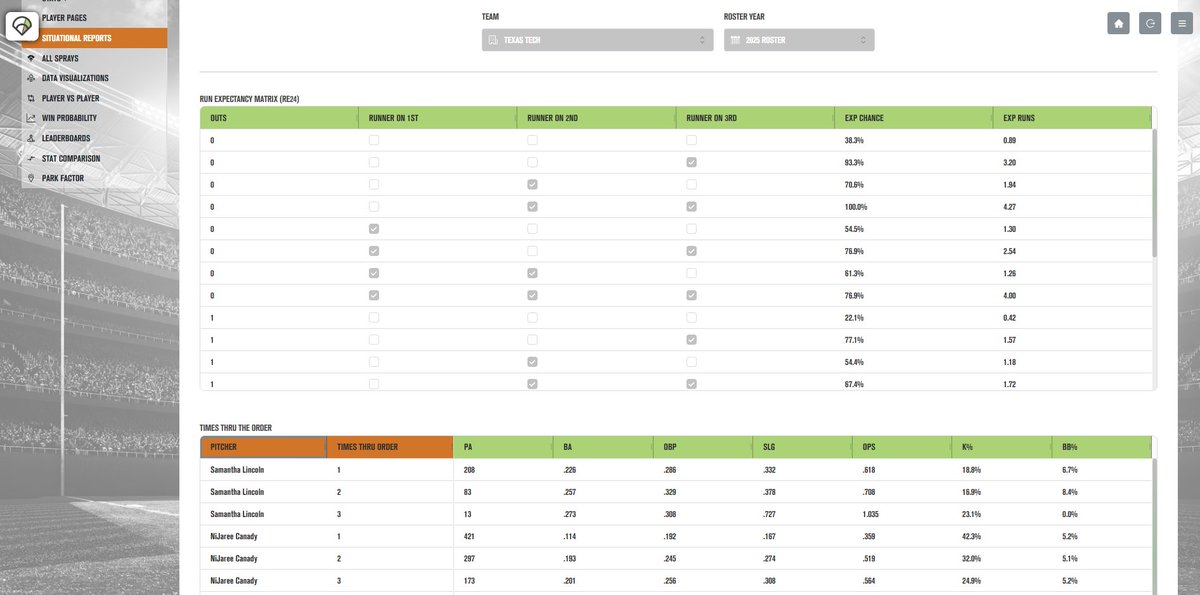Select Samantha Lincoln row with 208 PA
The width and height of the screenshot is (1200, 595).
pos(676,469)
